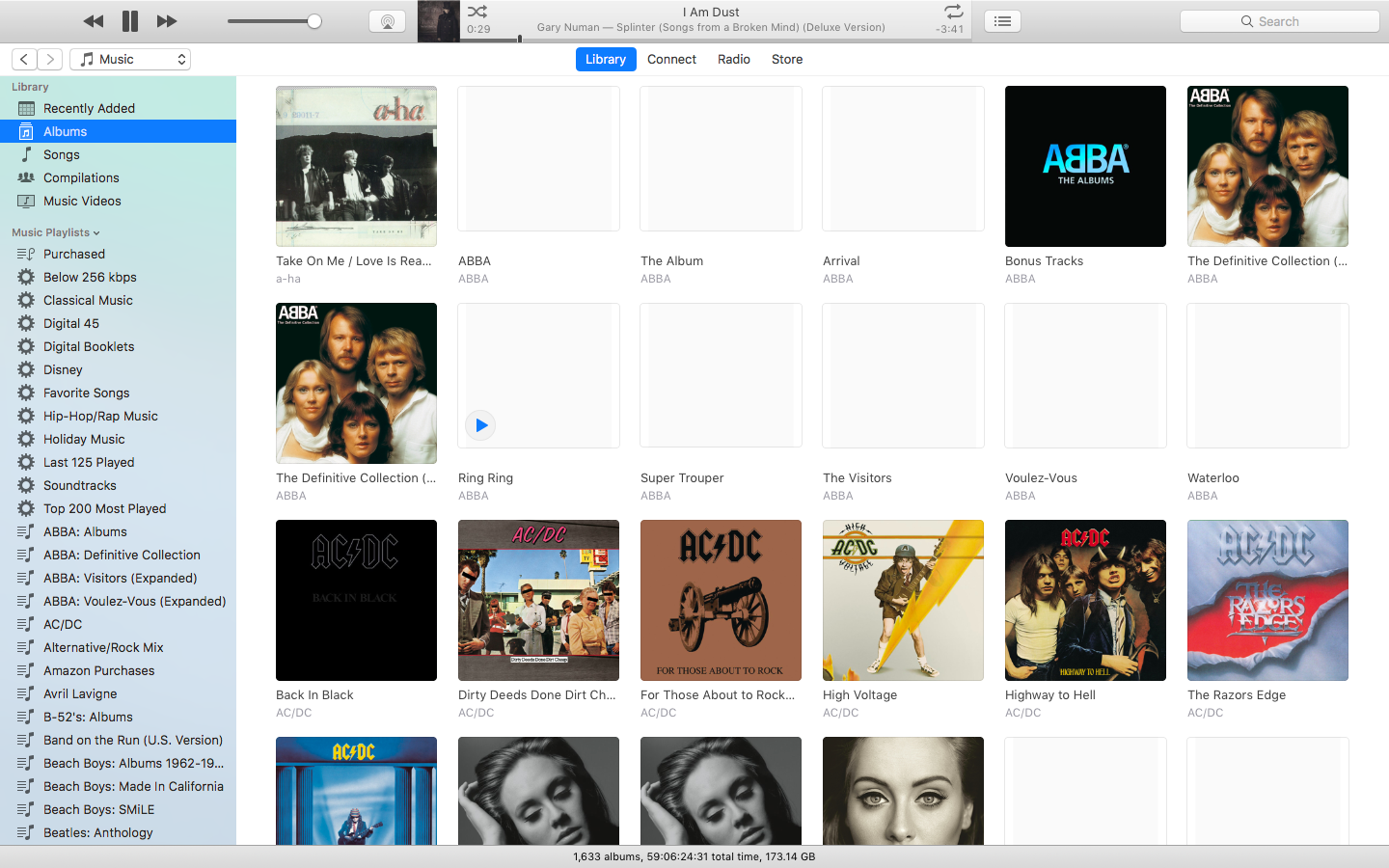
Task: Open the AC/DC playlist
Action: (118, 624)
